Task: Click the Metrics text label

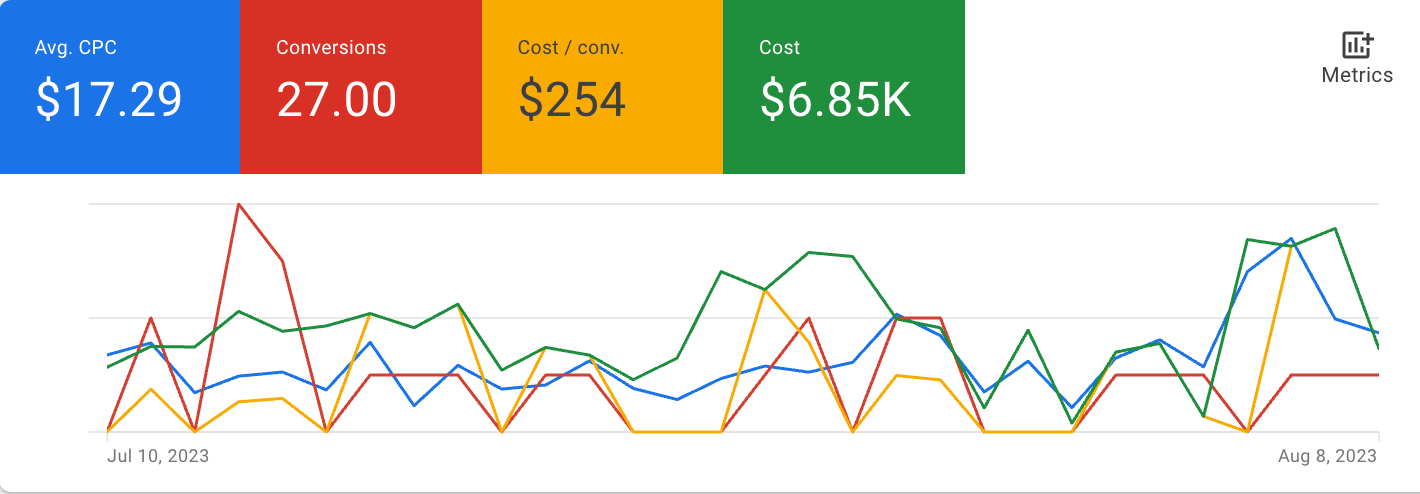Action: tap(1357, 75)
